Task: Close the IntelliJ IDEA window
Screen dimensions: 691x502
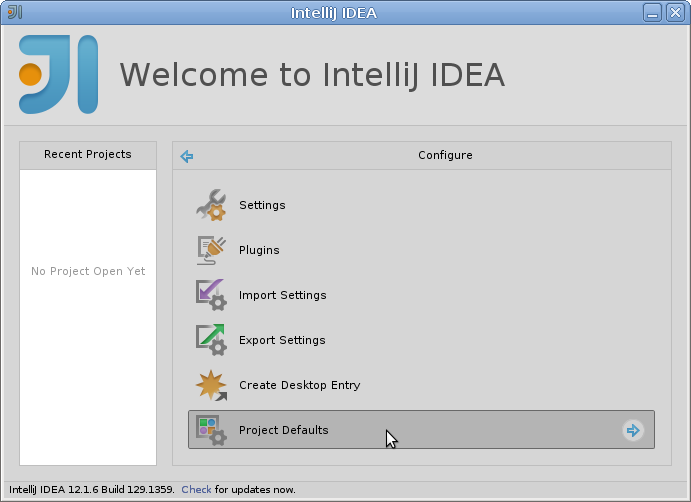Action: tap(675, 12)
